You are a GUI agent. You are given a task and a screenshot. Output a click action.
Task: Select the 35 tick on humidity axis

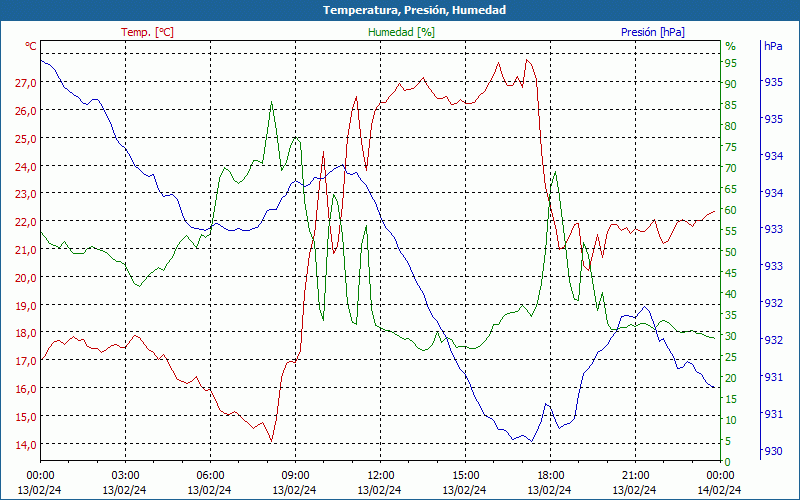(731, 315)
